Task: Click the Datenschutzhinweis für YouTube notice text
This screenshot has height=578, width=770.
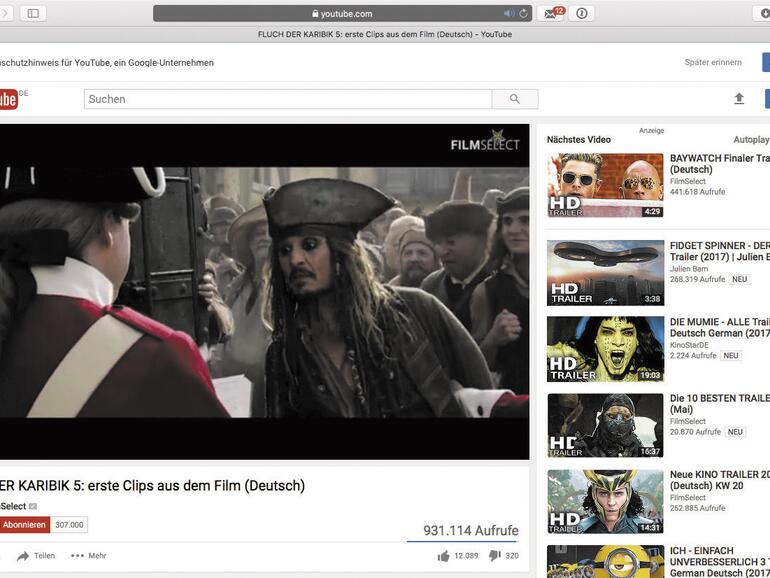Action: coord(107,62)
